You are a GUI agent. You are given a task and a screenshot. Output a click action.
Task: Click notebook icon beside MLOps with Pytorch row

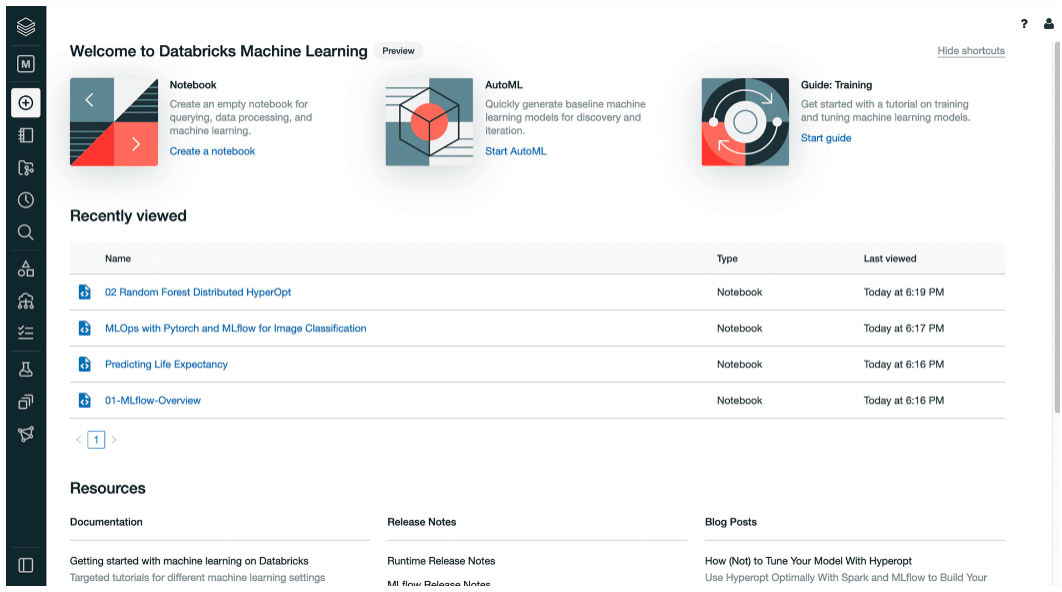[85, 328]
